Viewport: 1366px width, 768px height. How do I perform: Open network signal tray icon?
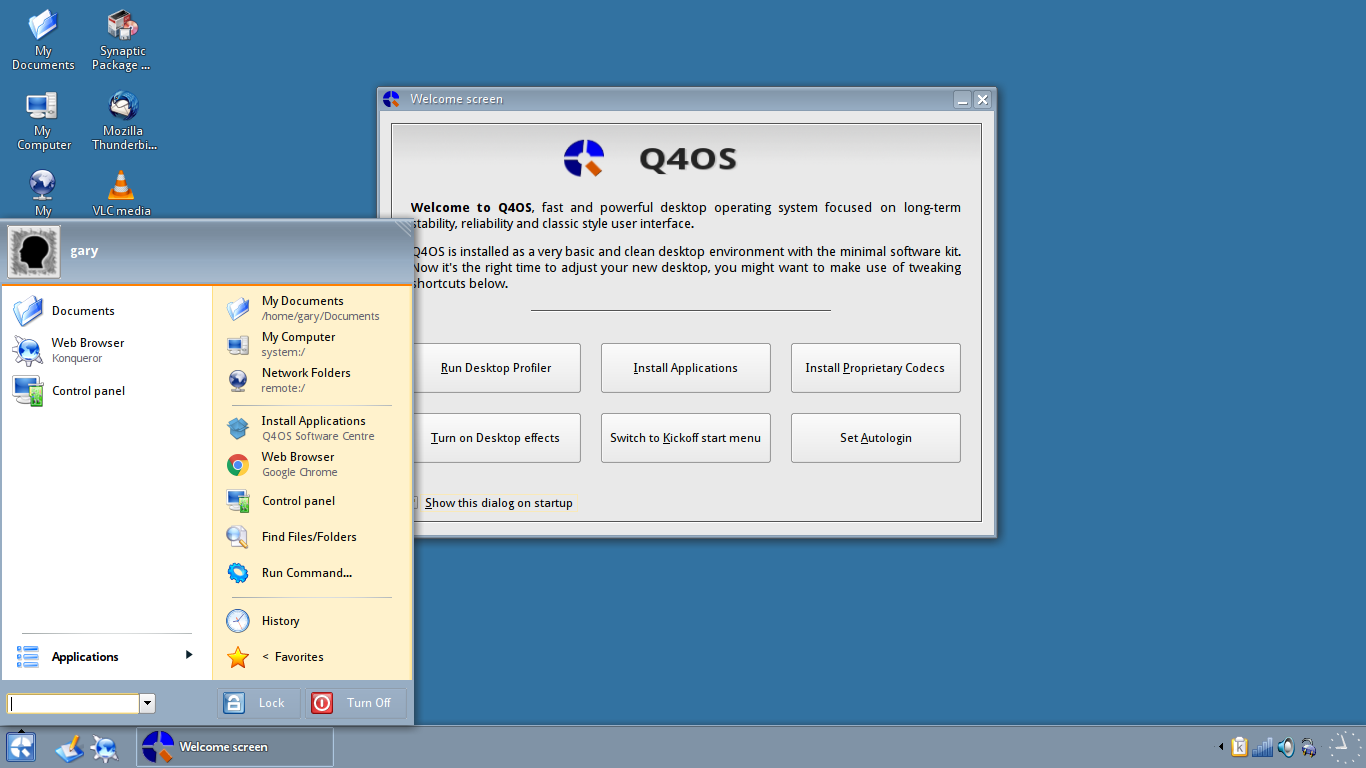1262,747
